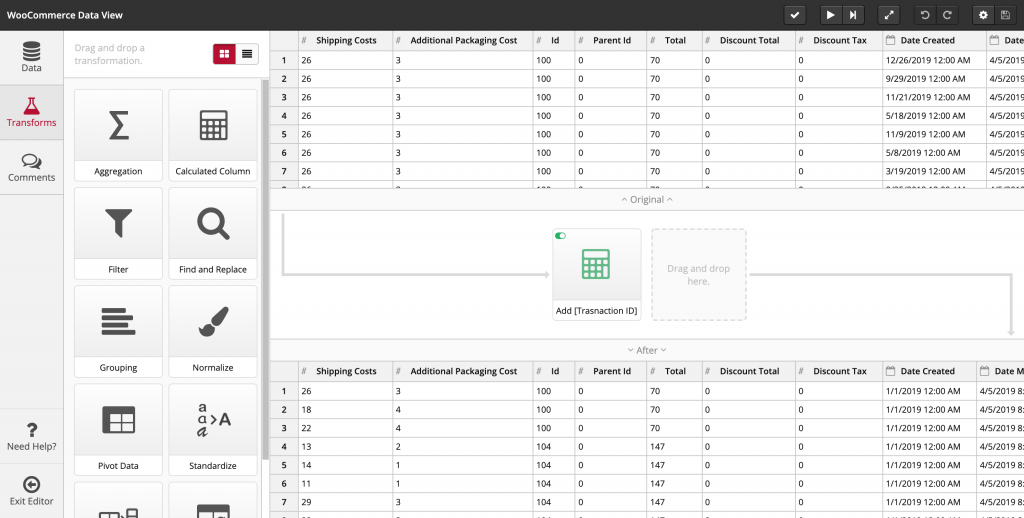Viewport: 1024px width, 518px height.
Task: Step forward with the skip-to-next button
Action: (853, 15)
